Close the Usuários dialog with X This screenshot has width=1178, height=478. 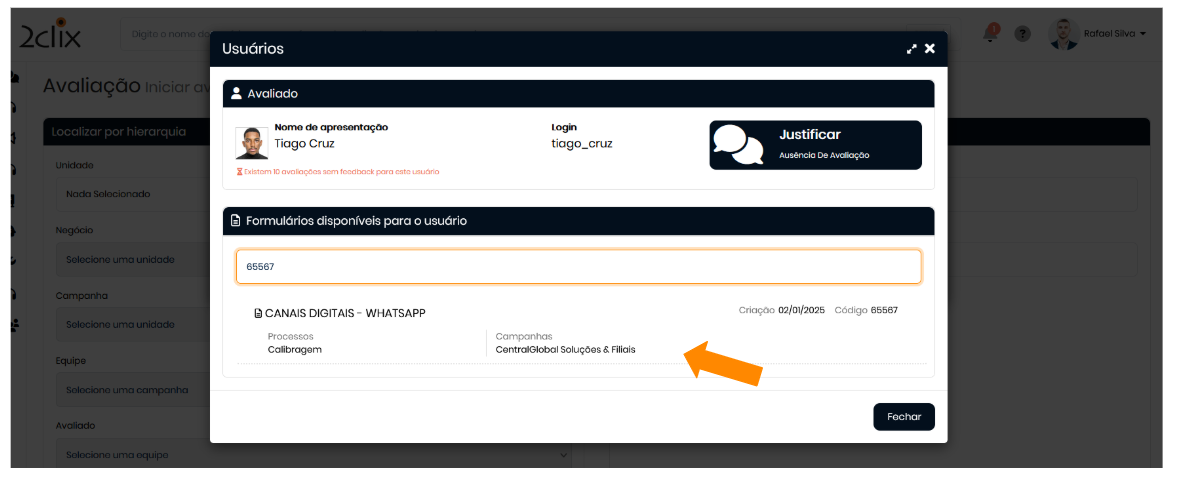click(x=930, y=49)
